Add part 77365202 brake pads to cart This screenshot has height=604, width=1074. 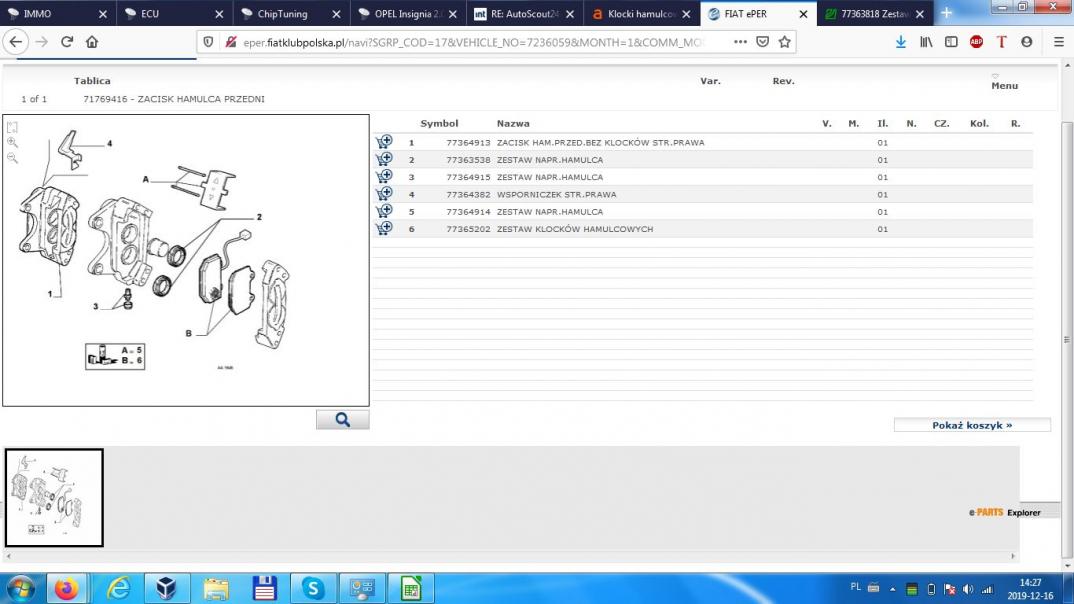click(384, 228)
